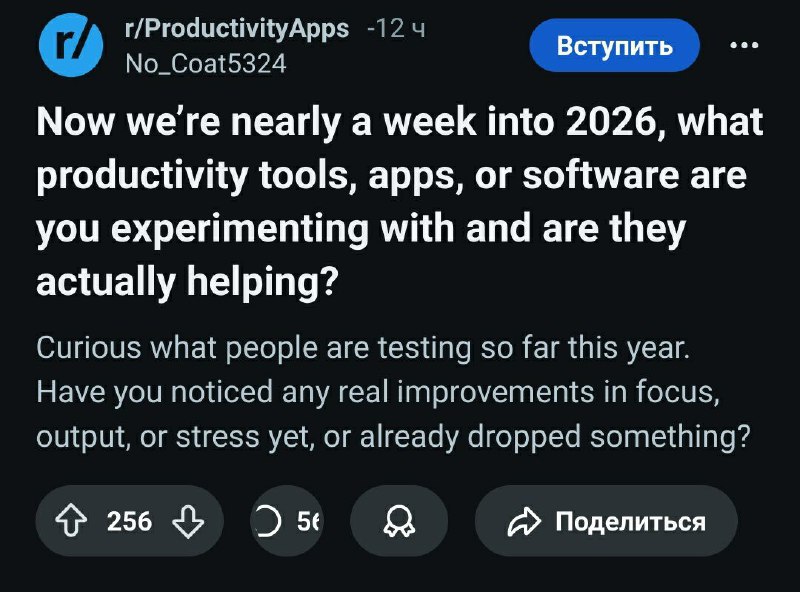Click "actually helping?" at the title's end
This screenshot has width=800, height=592.
pos(186,283)
